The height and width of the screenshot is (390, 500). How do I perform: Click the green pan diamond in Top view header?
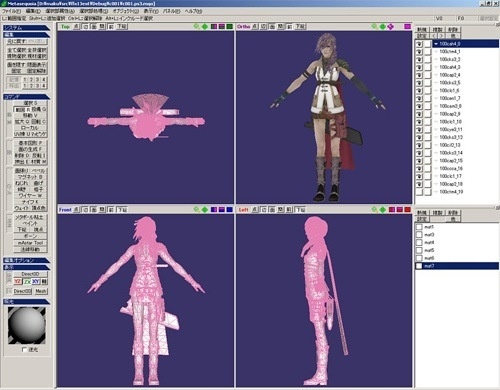(x=205, y=26)
